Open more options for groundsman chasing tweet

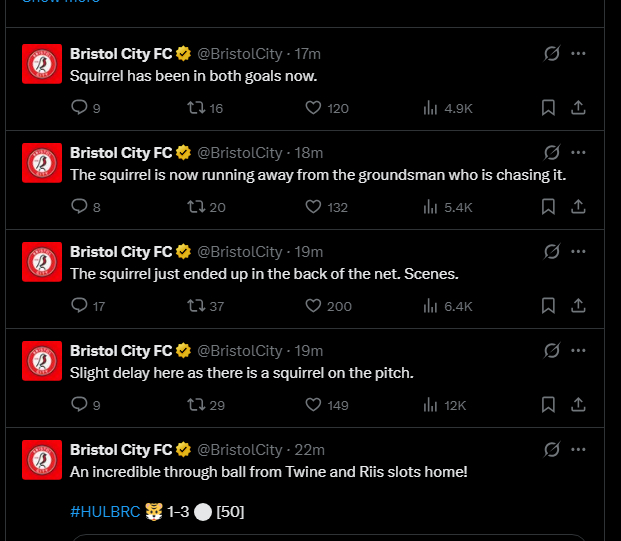[x=578, y=152]
